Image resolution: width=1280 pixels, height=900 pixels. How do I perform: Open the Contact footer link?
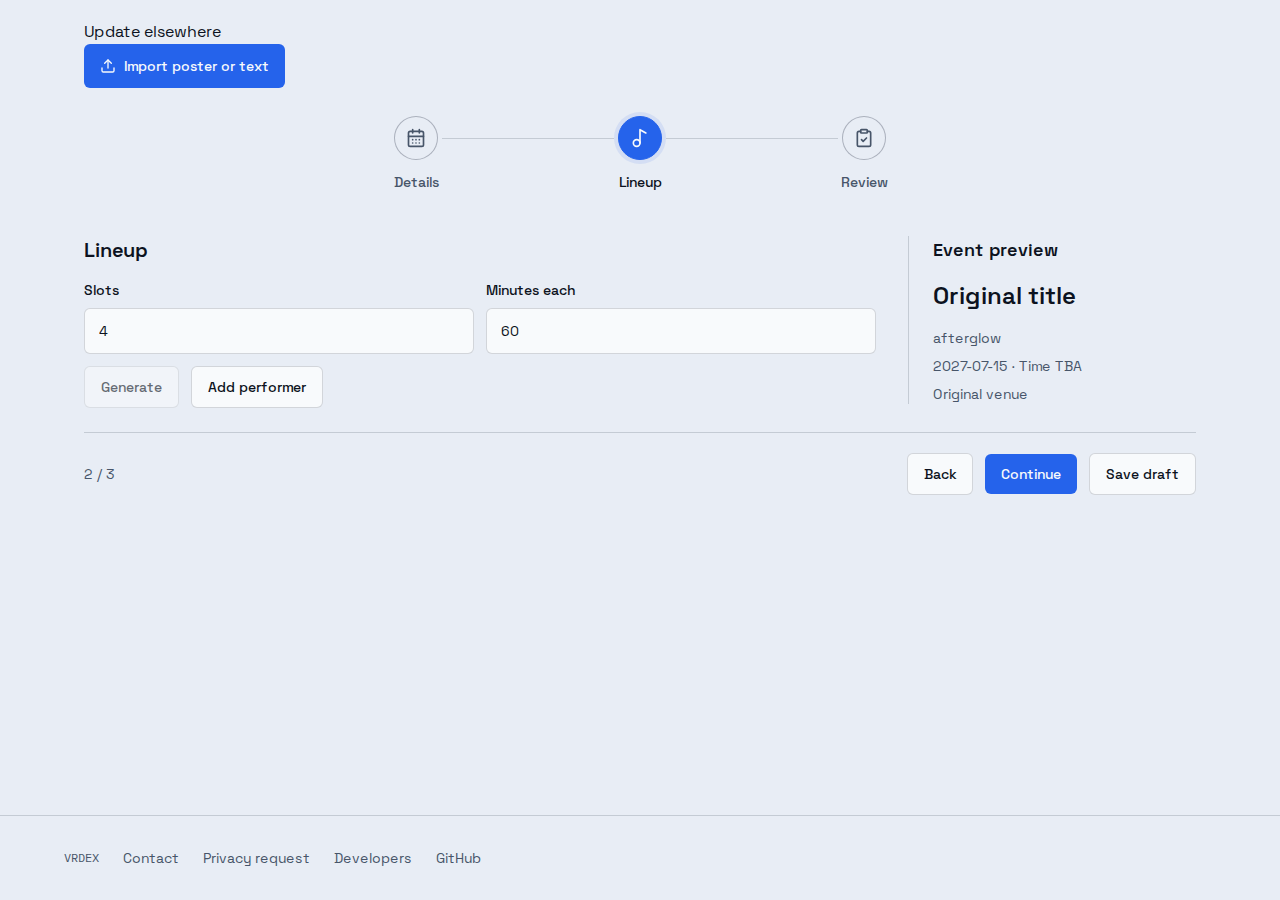pos(151,858)
